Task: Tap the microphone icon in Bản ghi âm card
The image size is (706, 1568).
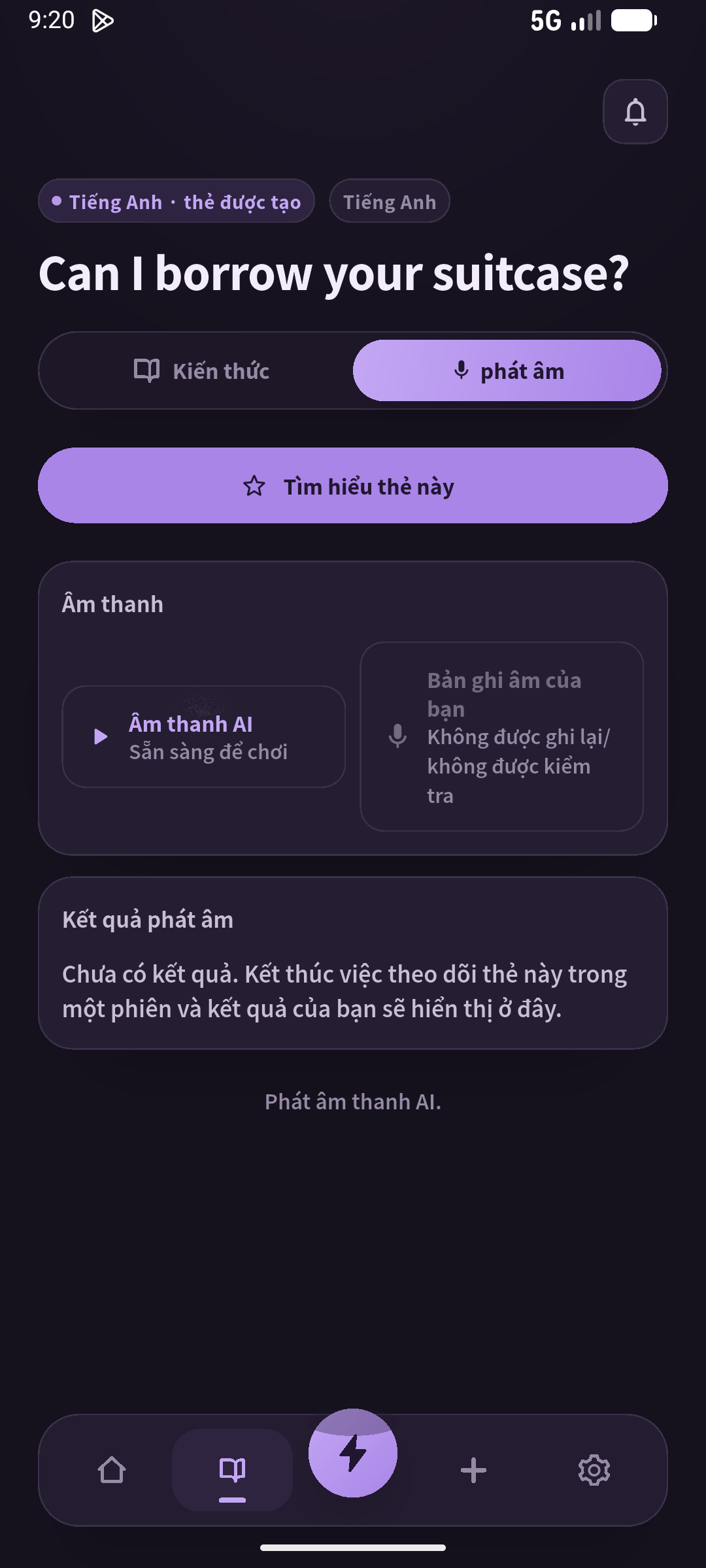Action: (x=397, y=736)
